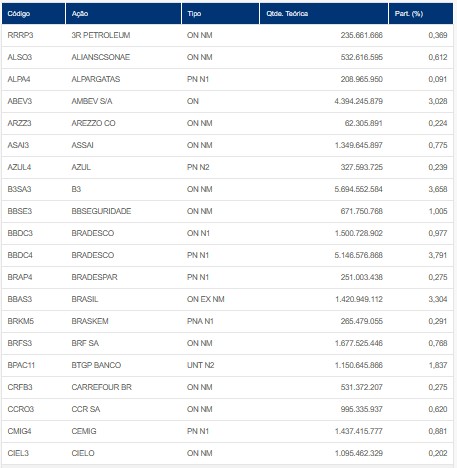Click ON EX NM type cell

[x=206, y=299]
